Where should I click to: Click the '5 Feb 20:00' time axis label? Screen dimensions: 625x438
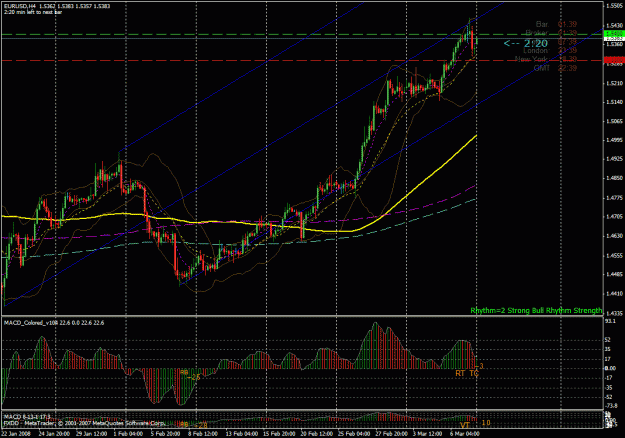(x=165, y=434)
